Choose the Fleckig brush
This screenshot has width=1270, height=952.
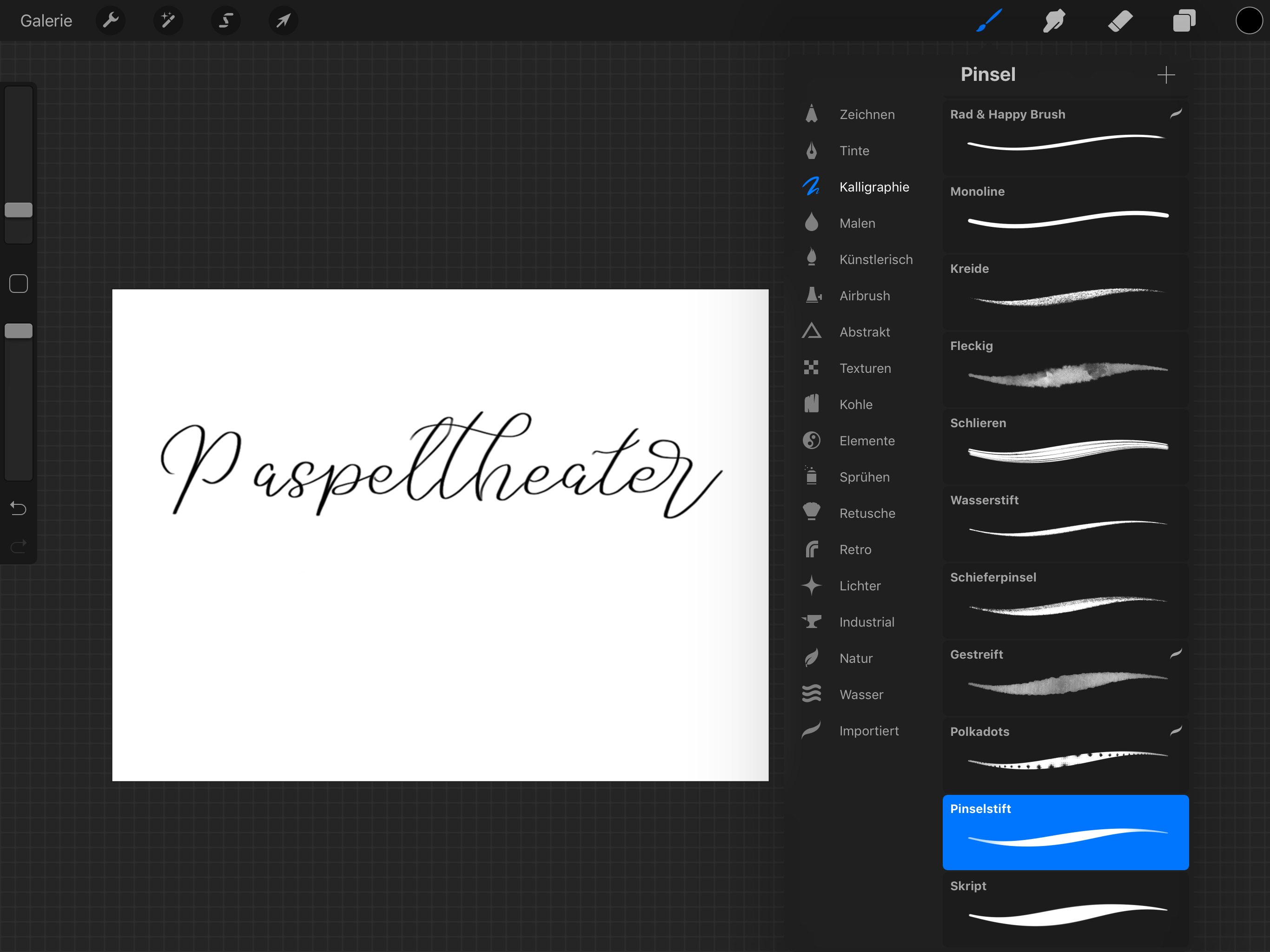(x=1065, y=369)
